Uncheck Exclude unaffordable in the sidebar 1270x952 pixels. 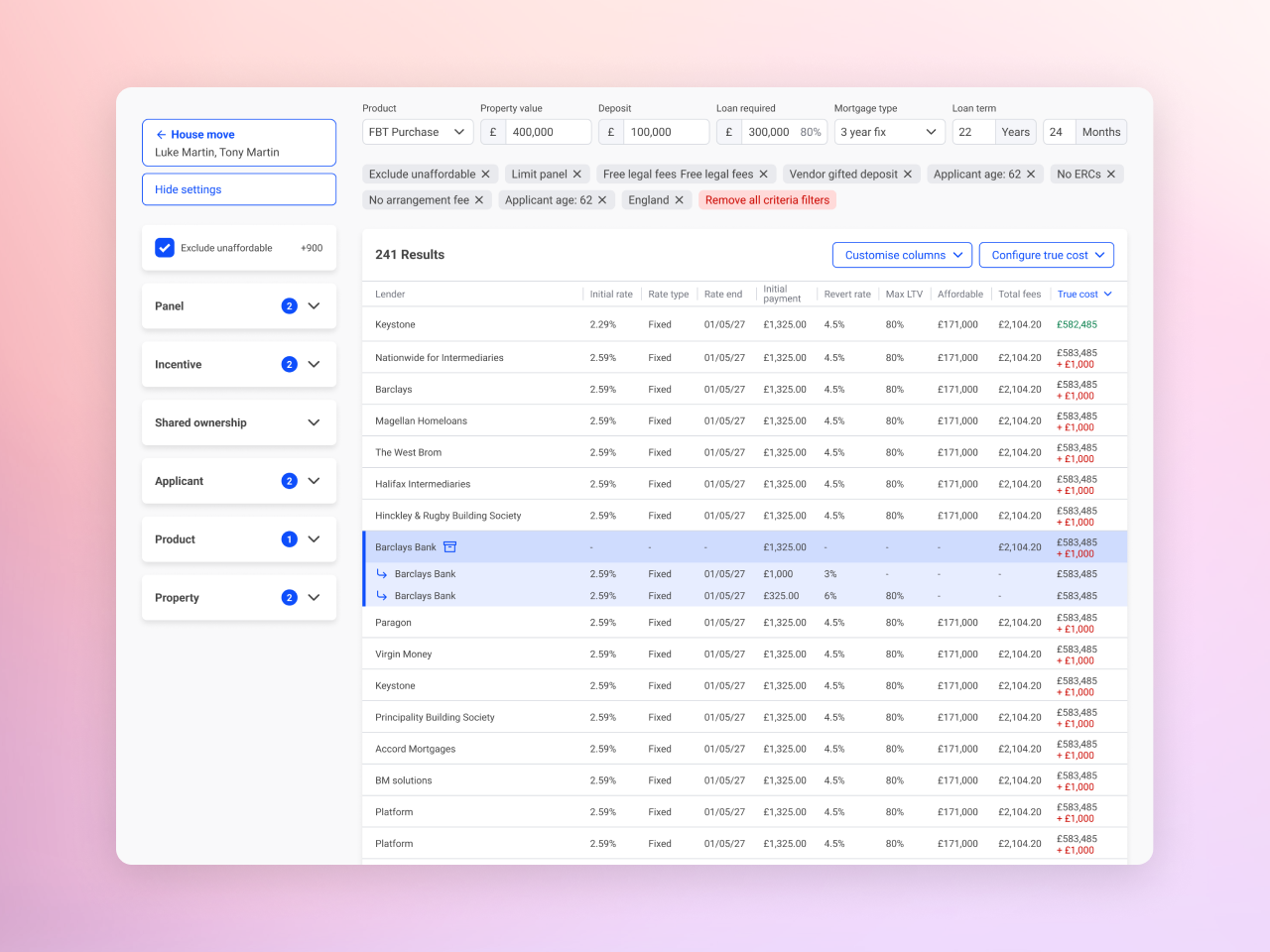click(165, 247)
